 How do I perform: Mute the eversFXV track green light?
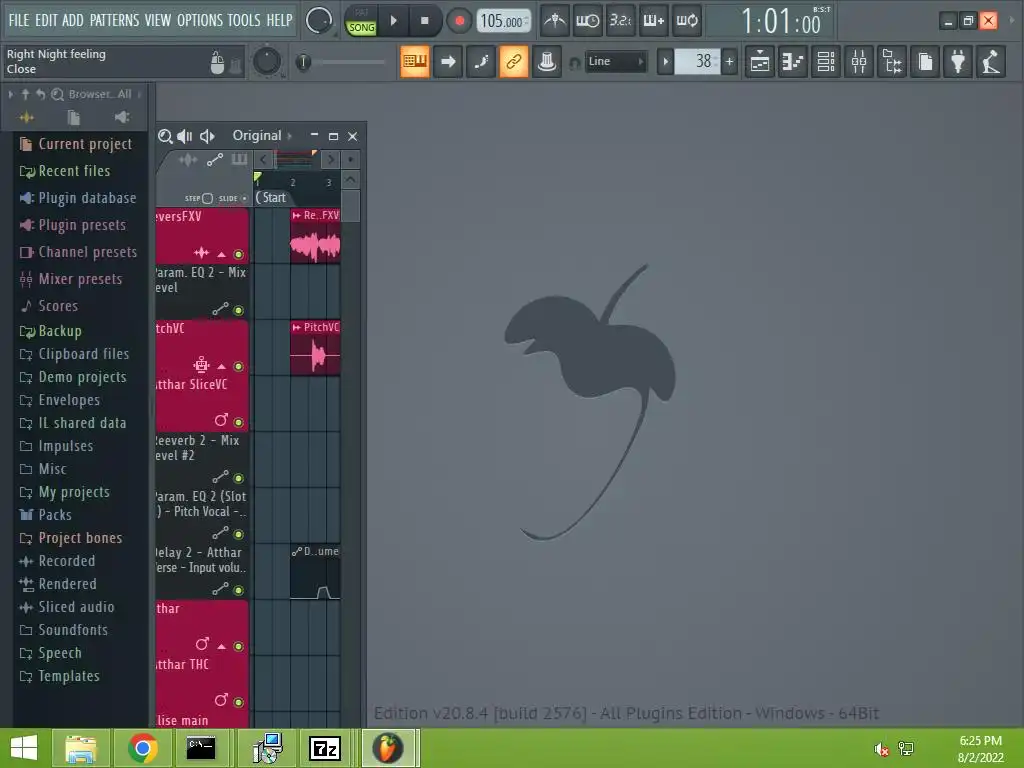click(238, 254)
